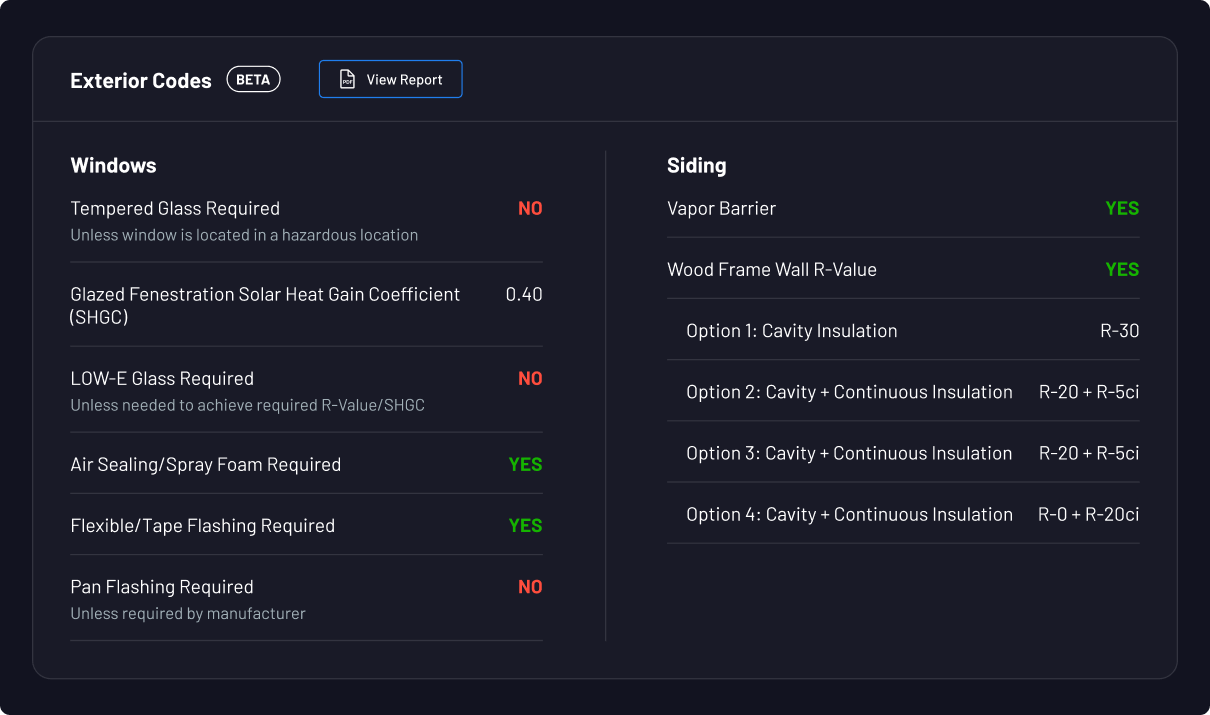Click the Windows section heading
Screen dimensions: 1210x715
coord(113,166)
